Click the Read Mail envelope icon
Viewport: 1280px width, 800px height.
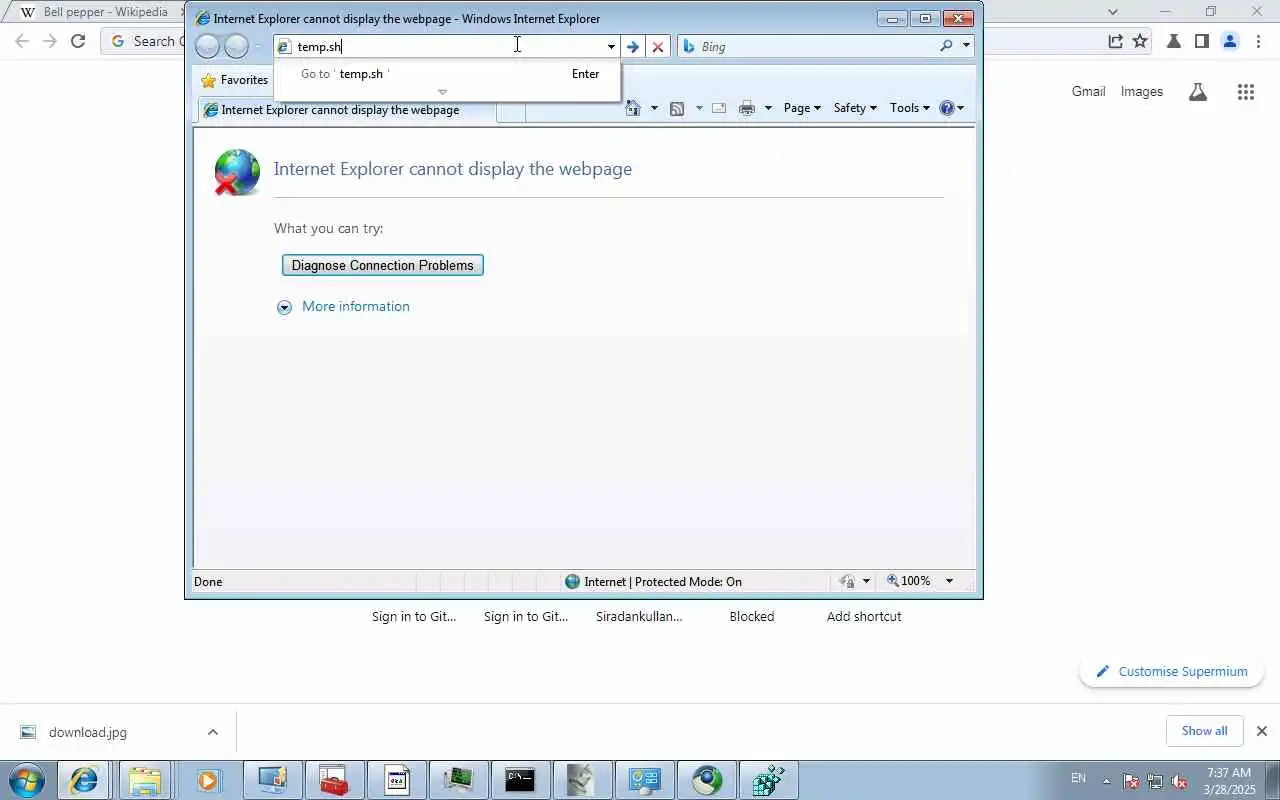click(719, 108)
